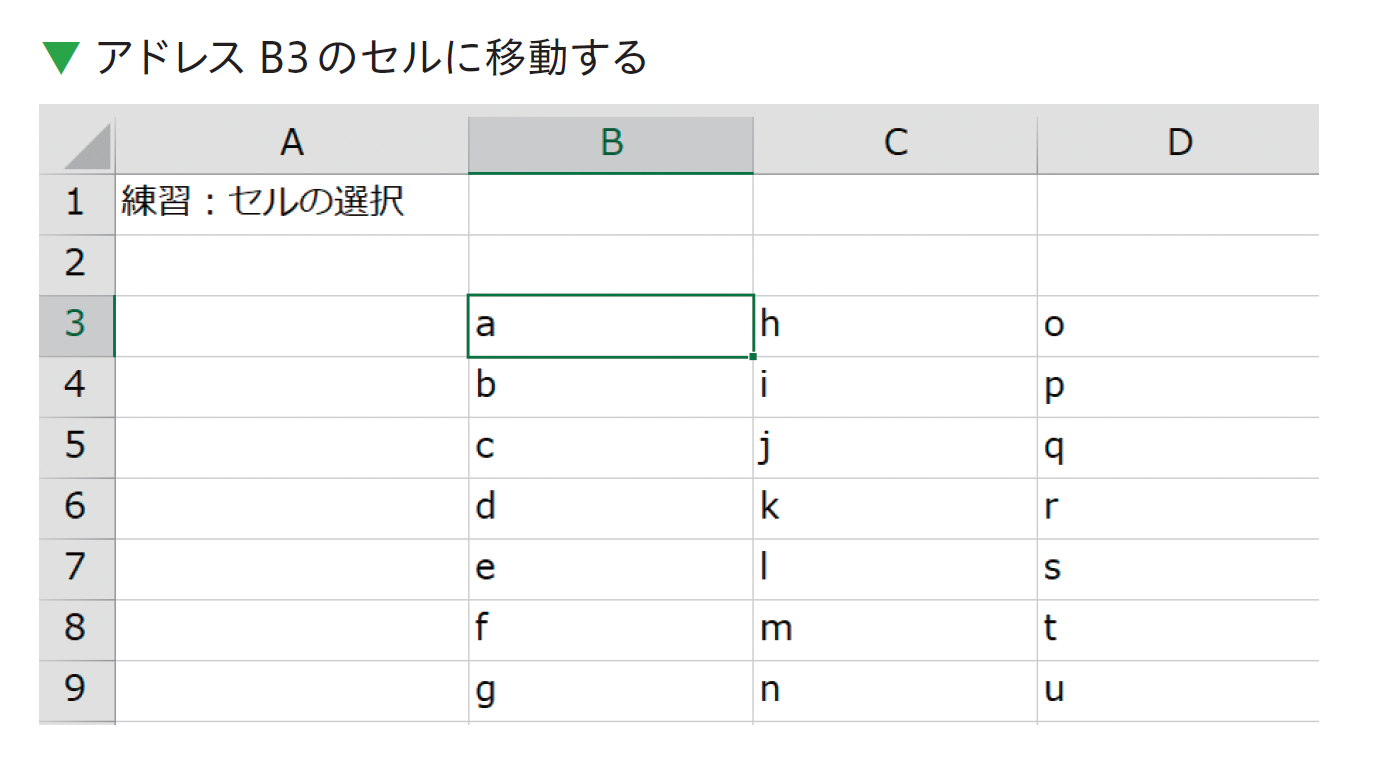Select cell containing letter o
This screenshot has height=775, width=1376.
click(1178, 326)
